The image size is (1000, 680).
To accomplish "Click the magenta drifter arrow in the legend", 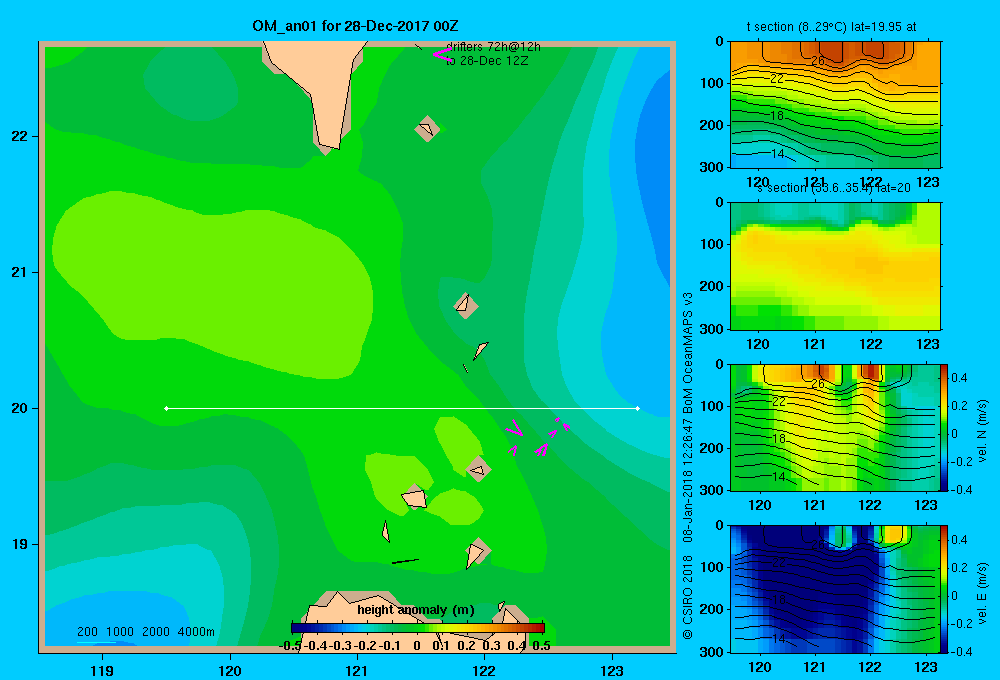I will (x=443, y=54).
